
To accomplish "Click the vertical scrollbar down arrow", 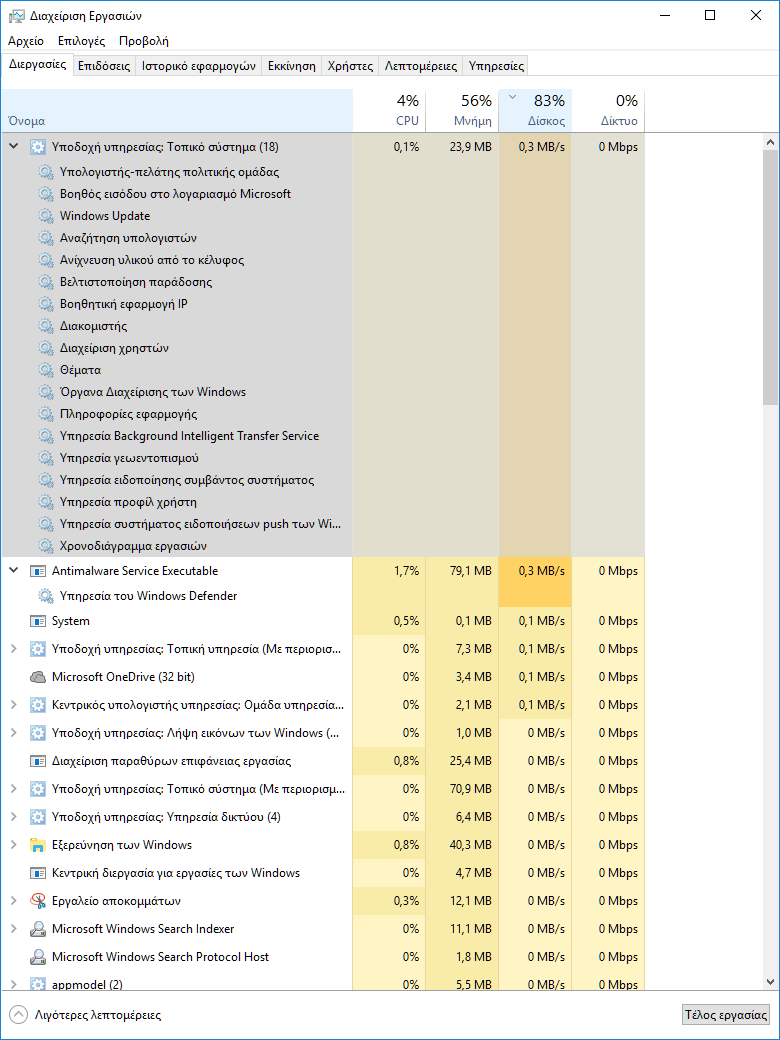I will [770, 982].
